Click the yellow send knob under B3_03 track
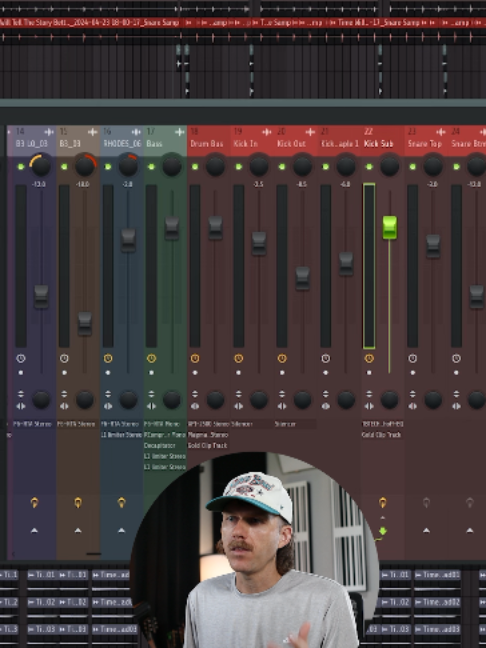This screenshot has width=486, height=648. click(78, 503)
